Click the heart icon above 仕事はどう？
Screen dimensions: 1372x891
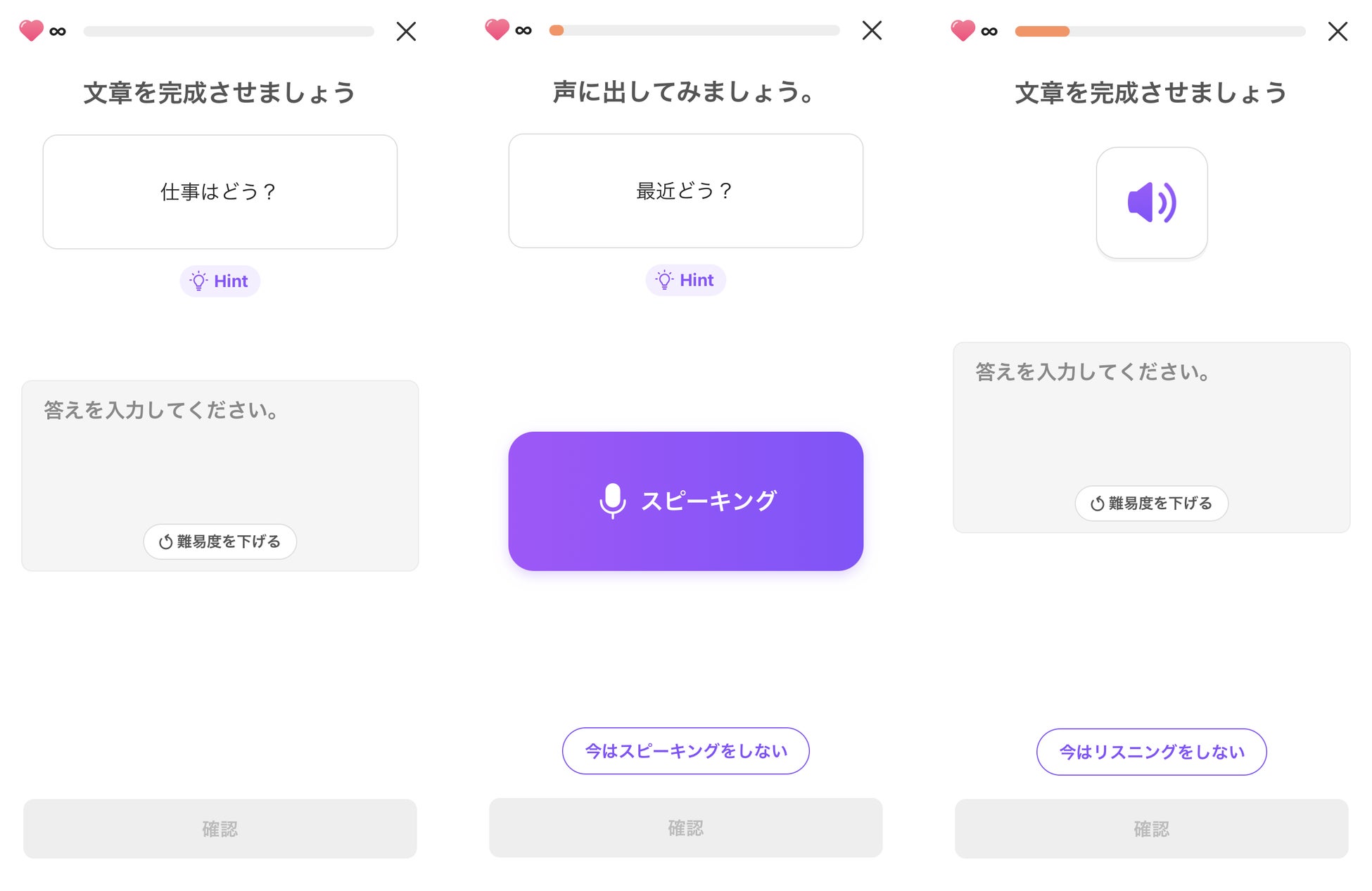tap(31, 31)
